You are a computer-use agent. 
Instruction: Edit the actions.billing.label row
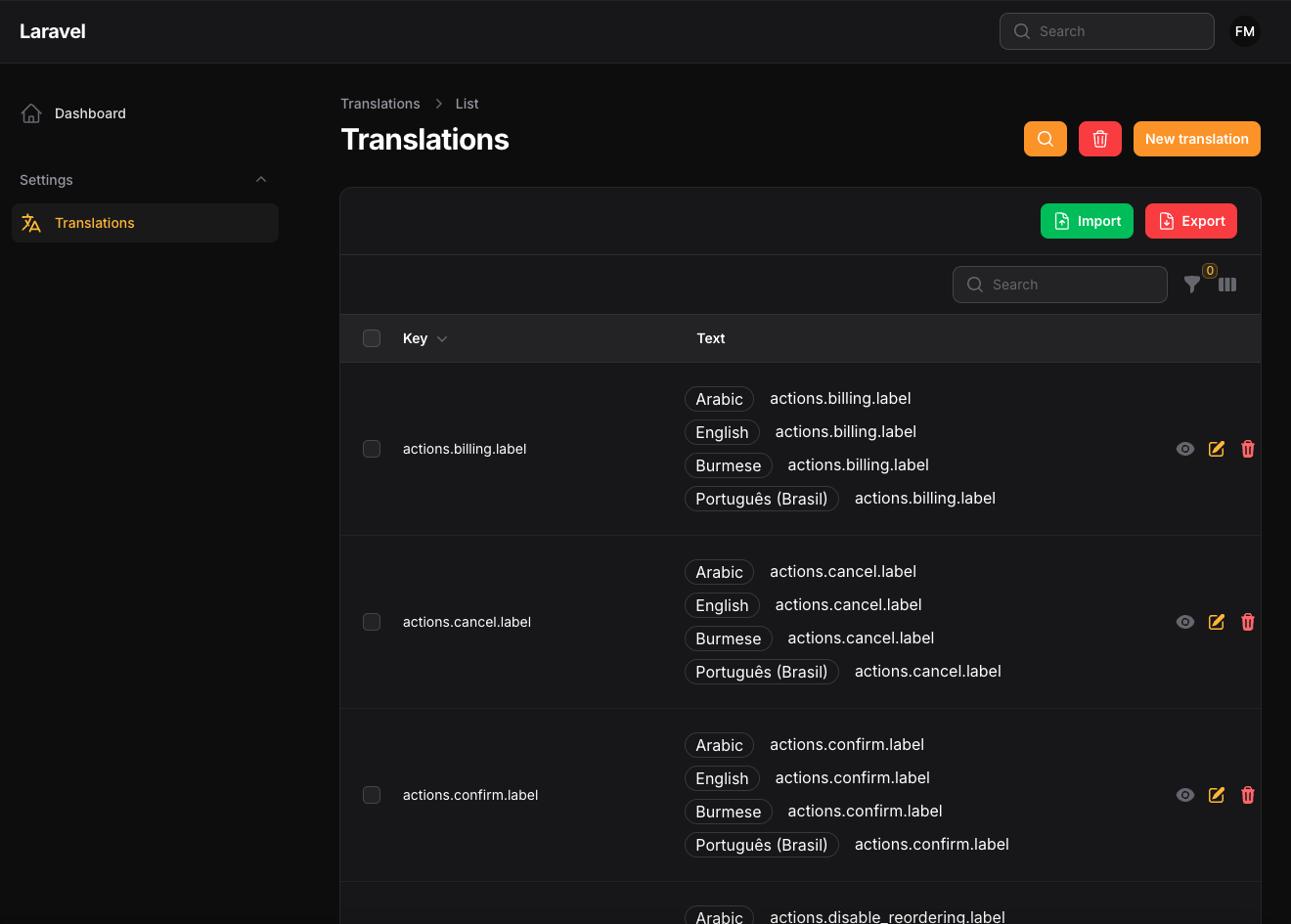[x=1217, y=449]
